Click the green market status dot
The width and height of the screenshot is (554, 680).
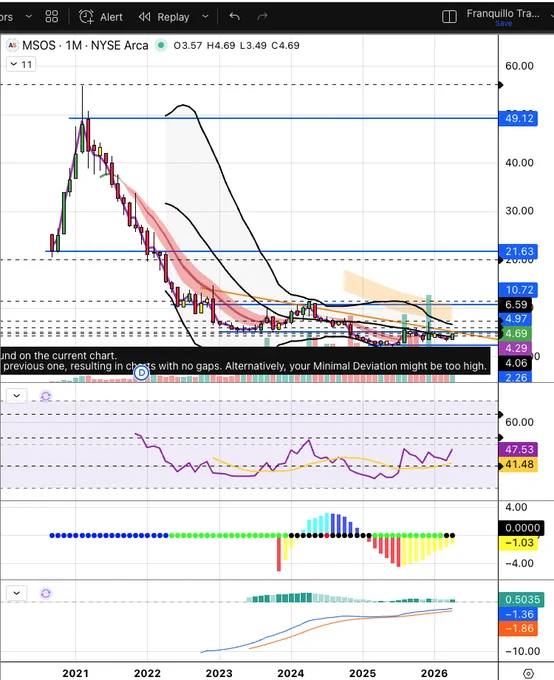[x=161, y=45]
